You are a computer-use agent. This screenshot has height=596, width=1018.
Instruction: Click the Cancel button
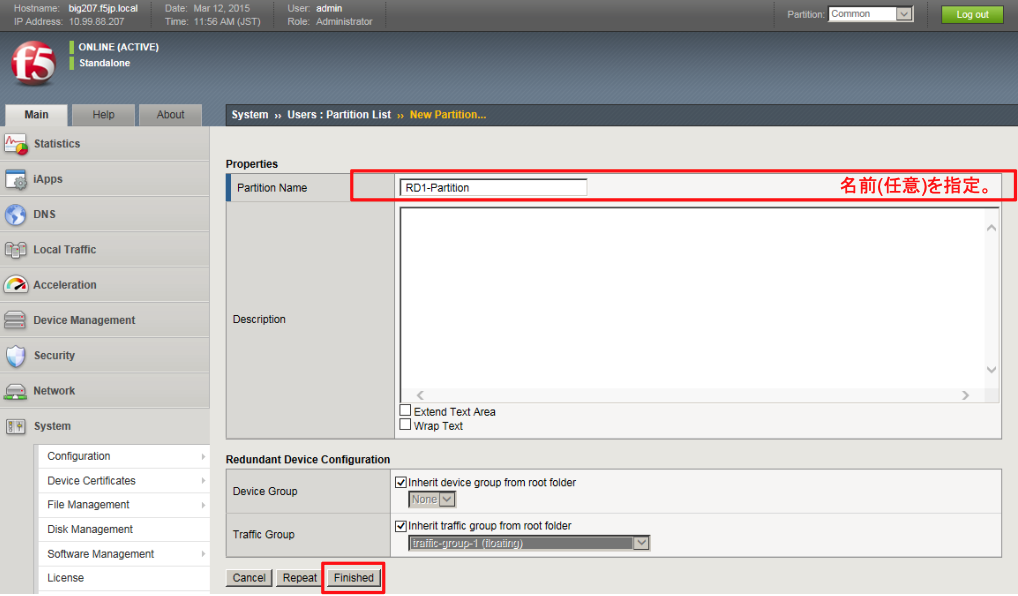[249, 578]
